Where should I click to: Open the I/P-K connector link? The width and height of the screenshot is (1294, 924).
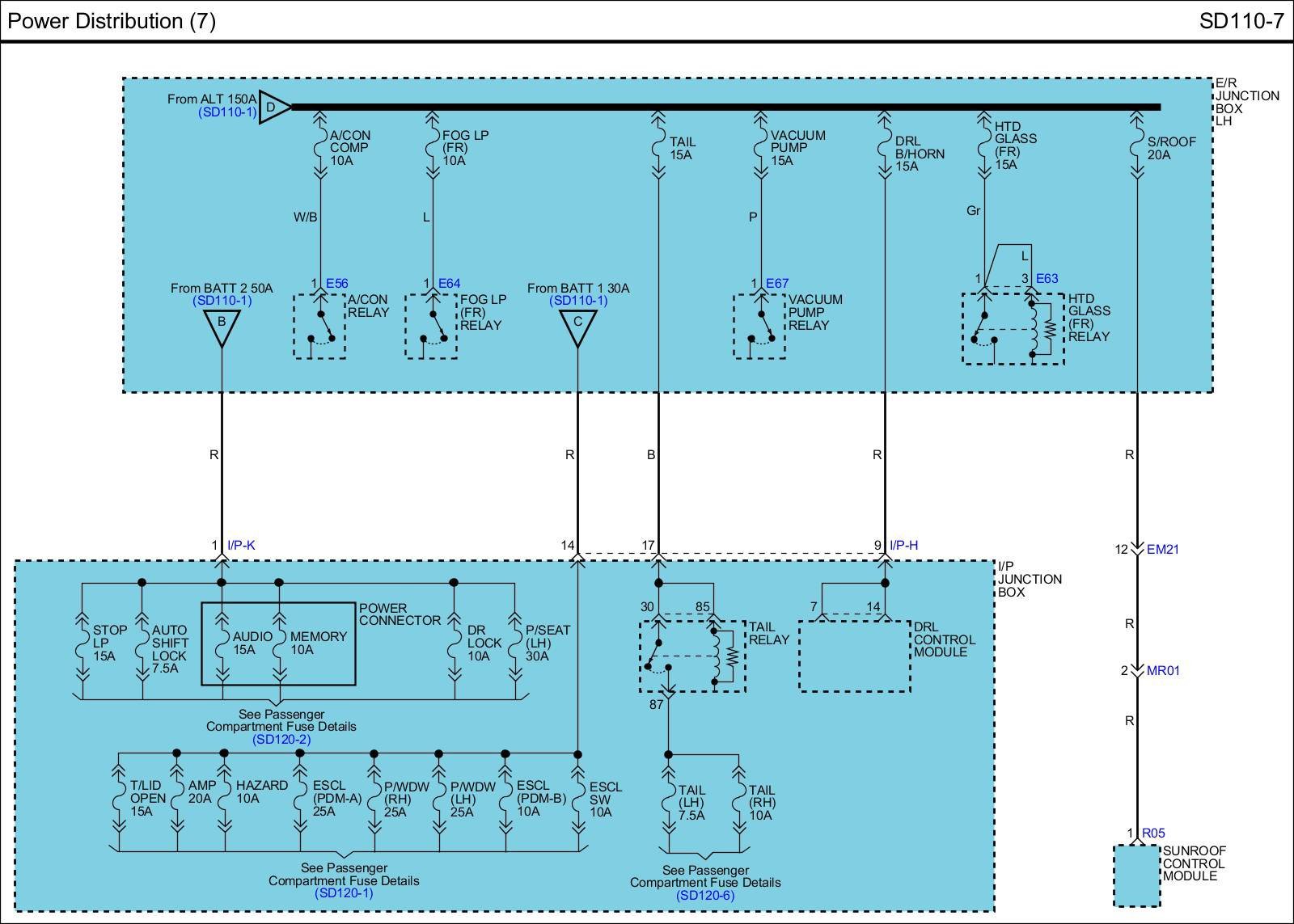pyautogui.click(x=241, y=545)
